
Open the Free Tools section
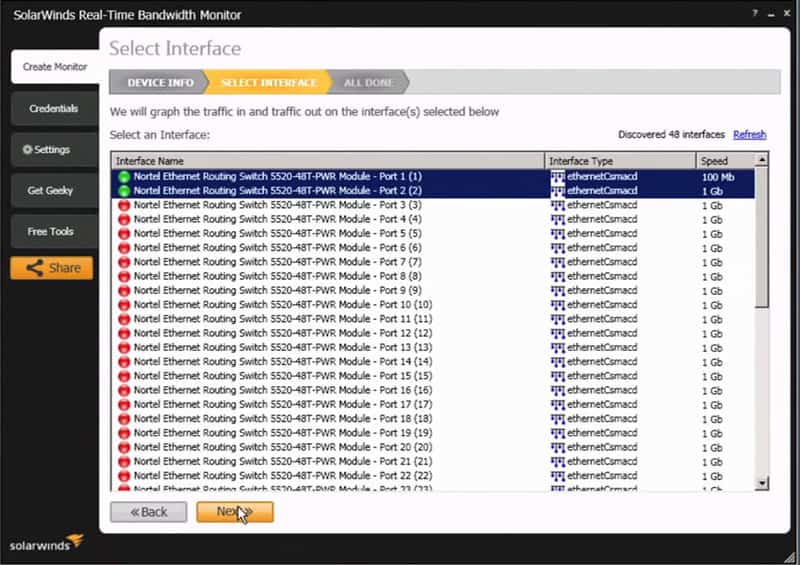(x=54, y=231)
